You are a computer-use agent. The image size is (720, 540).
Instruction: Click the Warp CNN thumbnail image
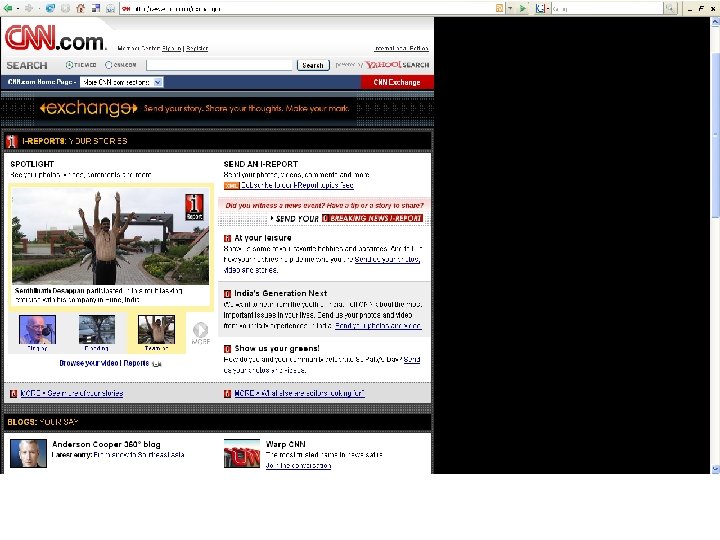pos(242,454)
